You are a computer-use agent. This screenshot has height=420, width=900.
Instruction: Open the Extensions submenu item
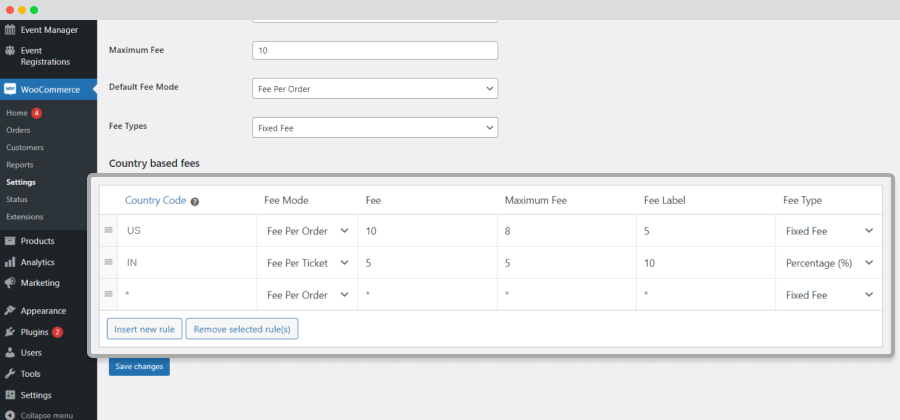25,217
